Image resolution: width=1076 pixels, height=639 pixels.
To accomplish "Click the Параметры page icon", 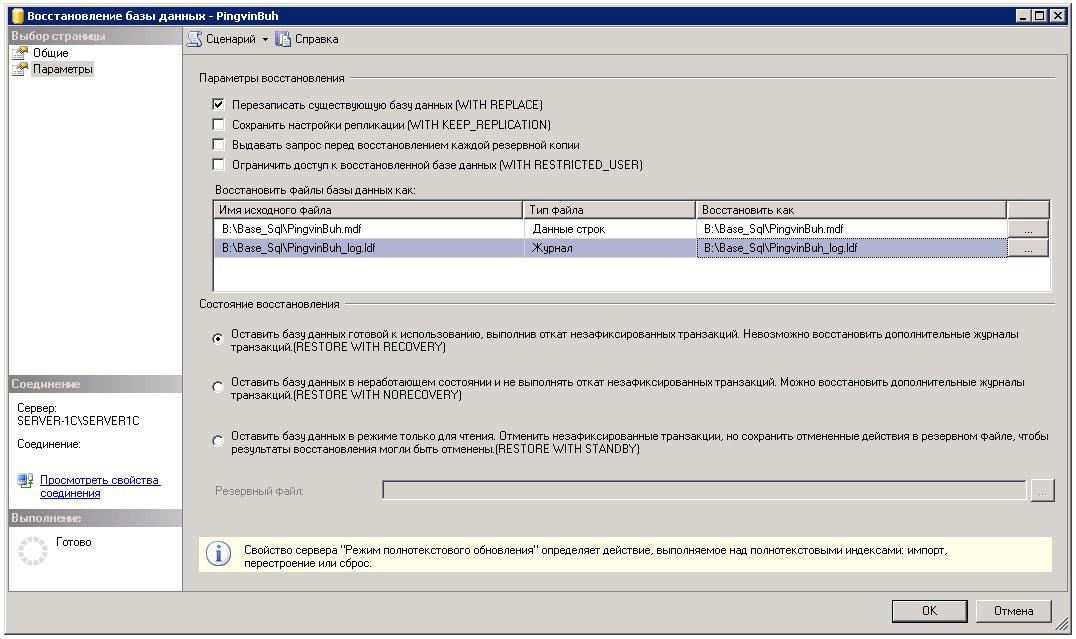I will tap(19, 69).
